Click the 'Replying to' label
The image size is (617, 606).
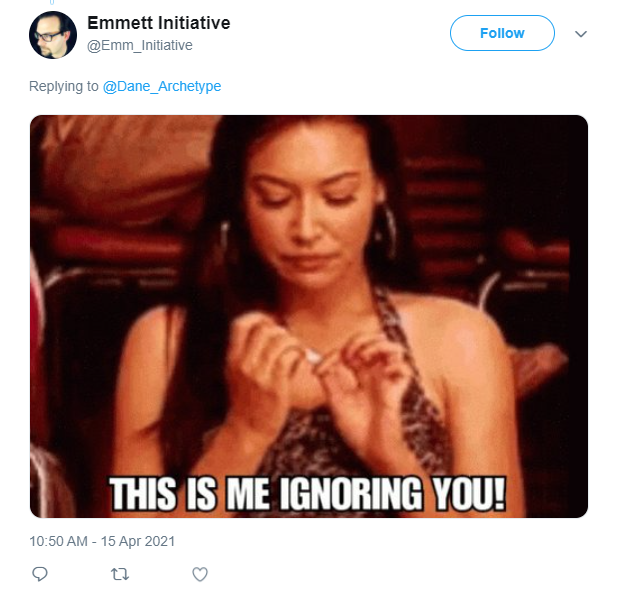coord(64,86)
